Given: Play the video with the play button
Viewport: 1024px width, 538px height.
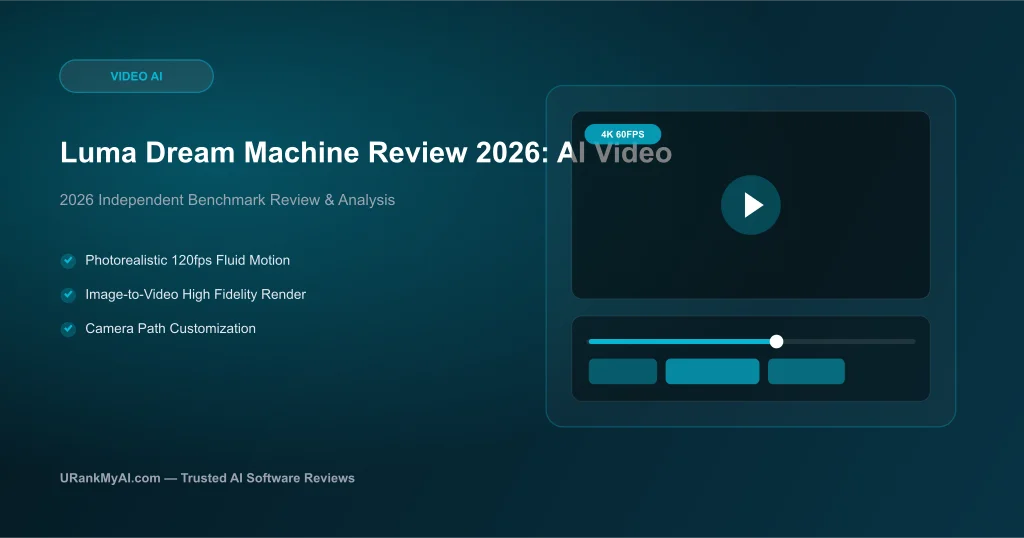Looking at the screenshot, I should point(750,205).
